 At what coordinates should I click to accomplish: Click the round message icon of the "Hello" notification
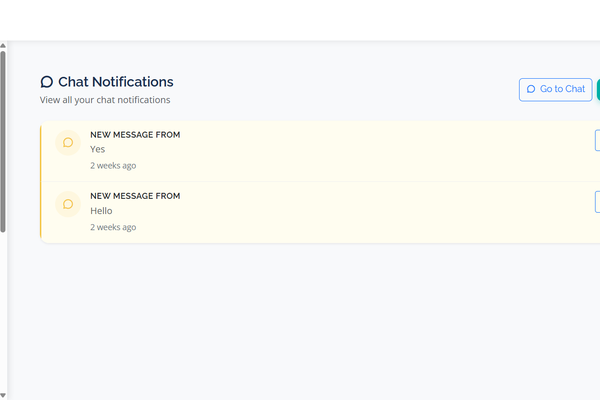68,204
